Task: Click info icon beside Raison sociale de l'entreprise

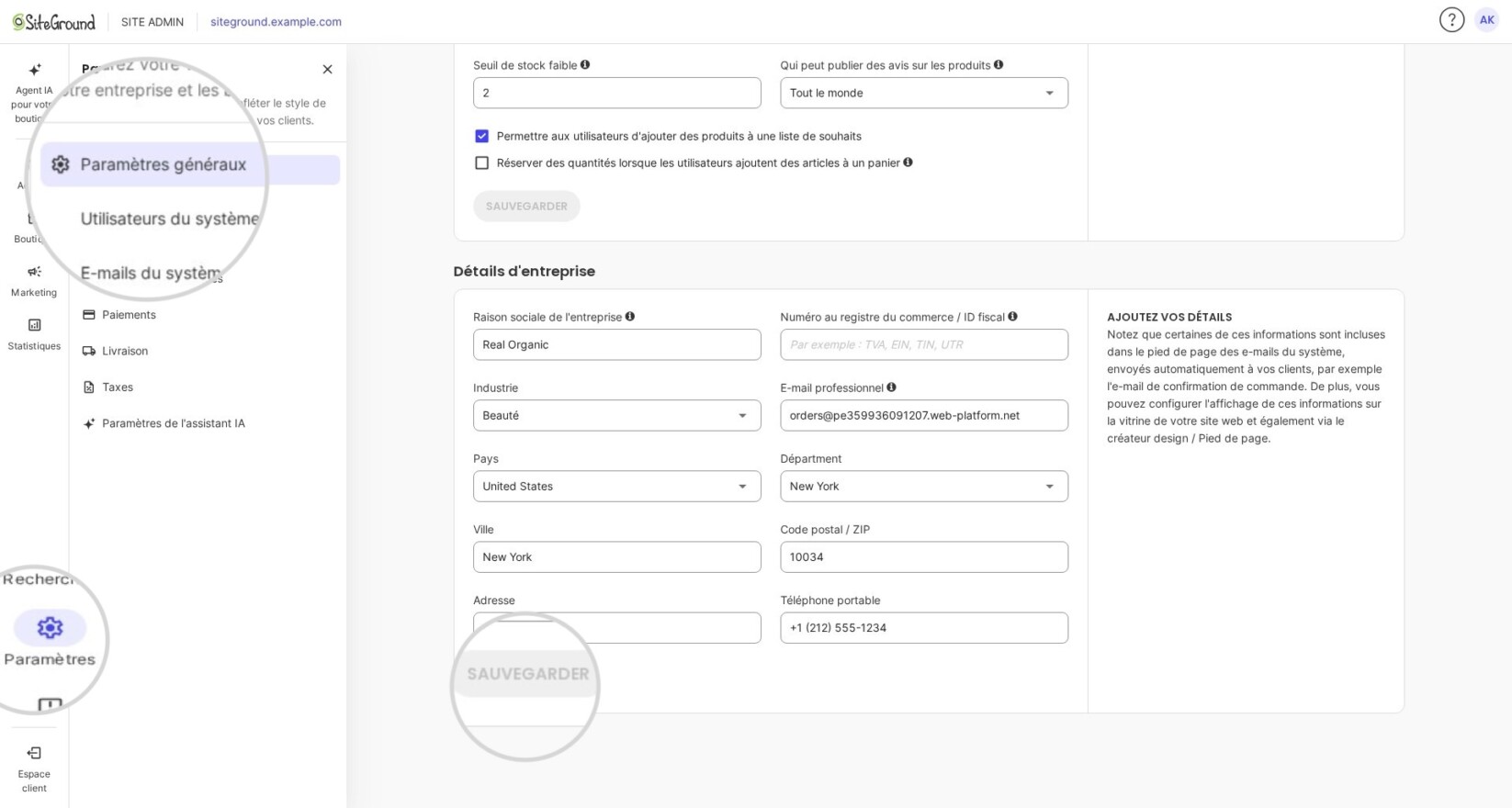Action: [x=630, y=316]
